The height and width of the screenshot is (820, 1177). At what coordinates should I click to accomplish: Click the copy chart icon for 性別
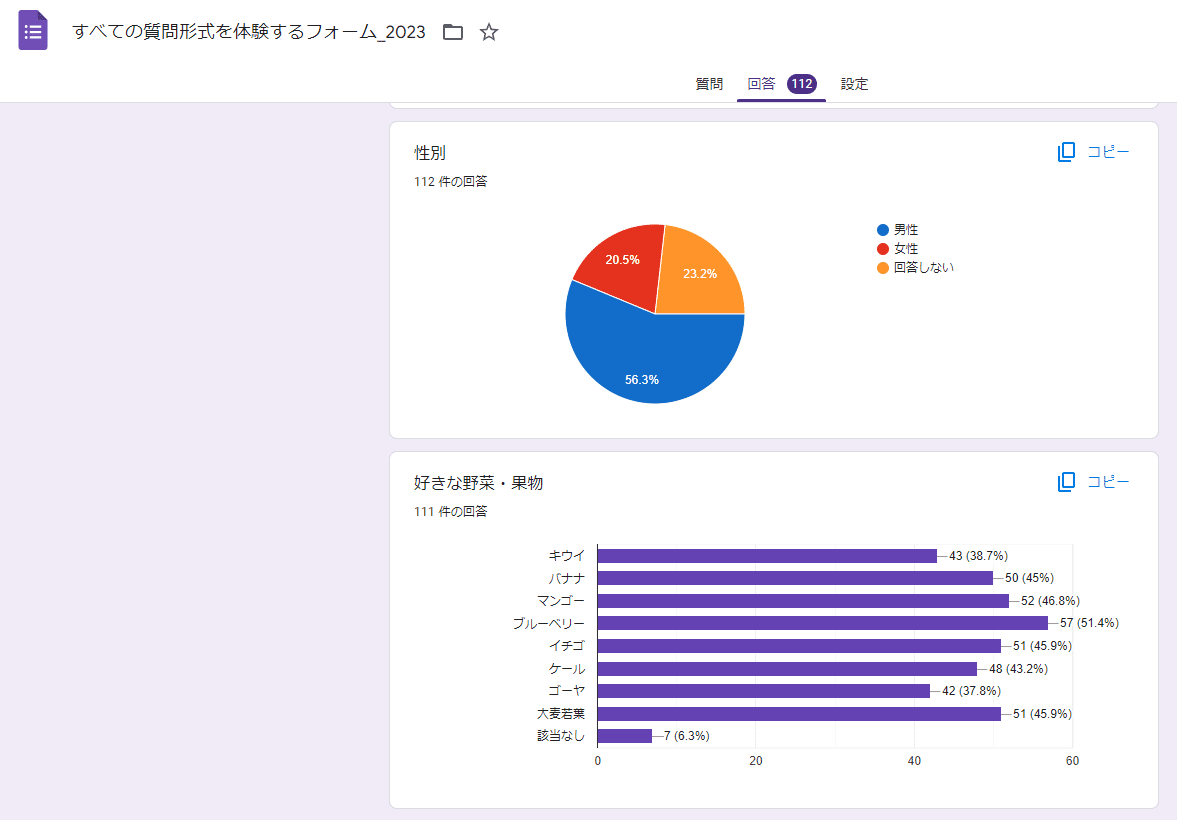coord(1066,151)
